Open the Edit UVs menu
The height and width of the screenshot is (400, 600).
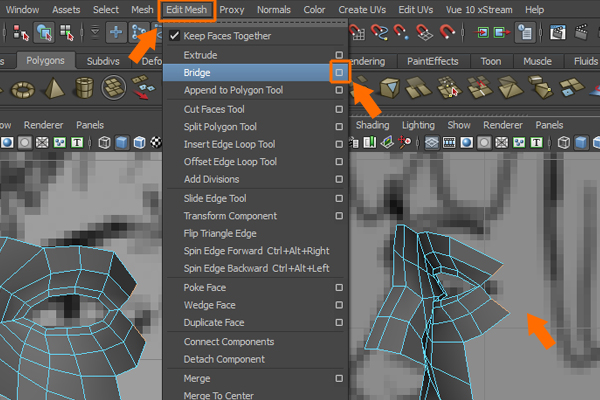point(416,10)
